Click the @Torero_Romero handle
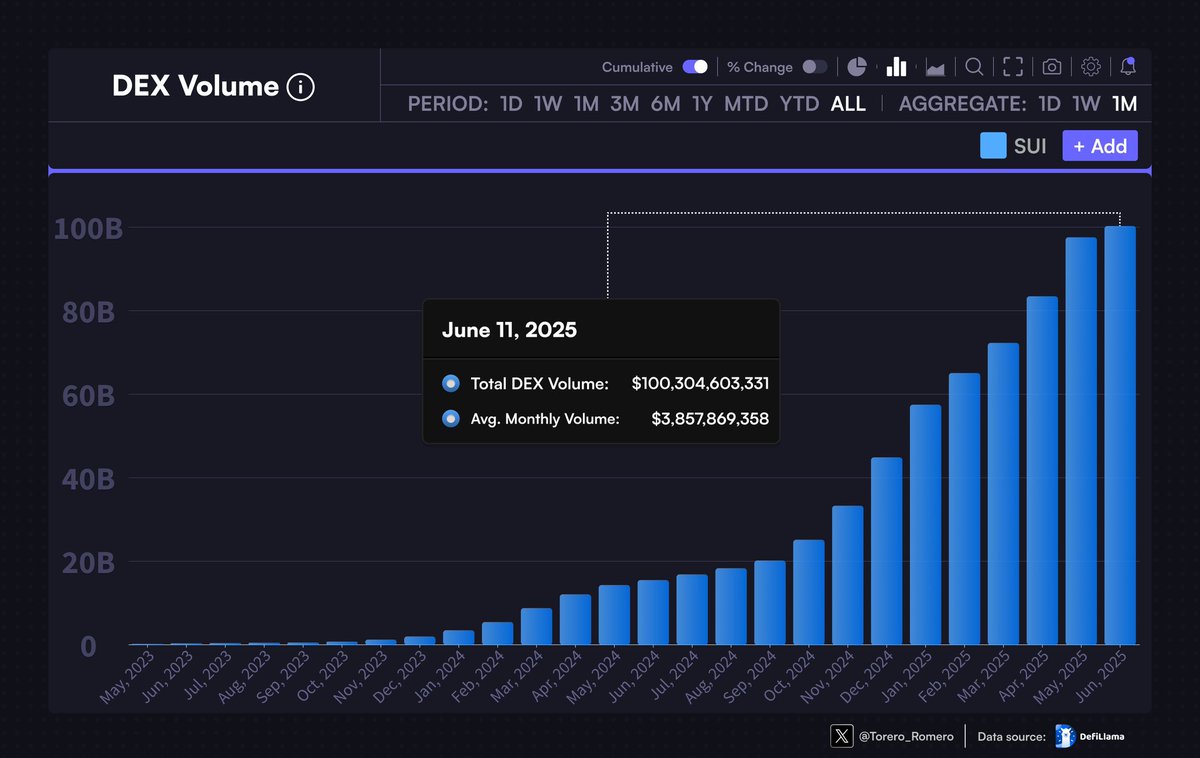This screenshot has height=758, width=1200. coord(906,737)
